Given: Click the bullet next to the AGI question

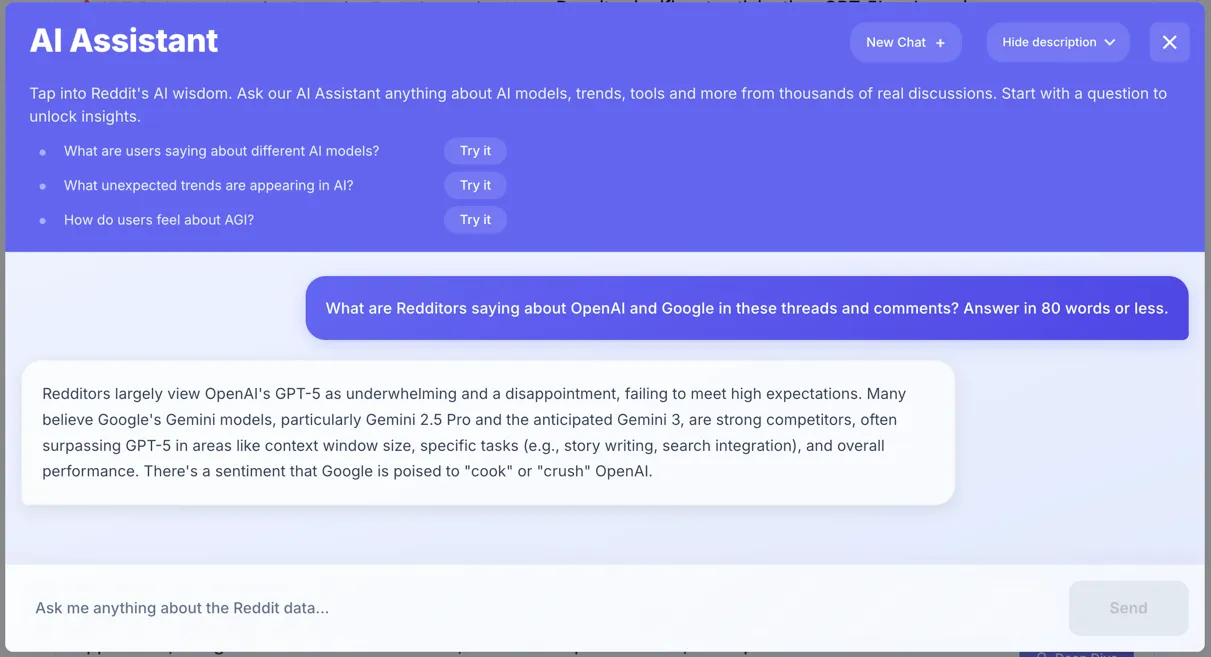Looking at the screenshot, I should click(x=42, y=220).
